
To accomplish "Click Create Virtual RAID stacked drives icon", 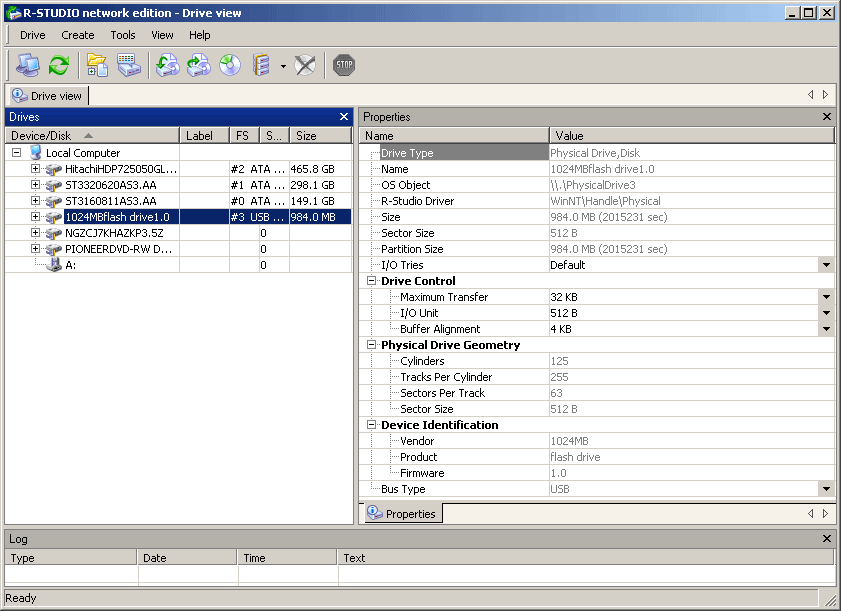I will pyautogui.click(x=261, y=65).
